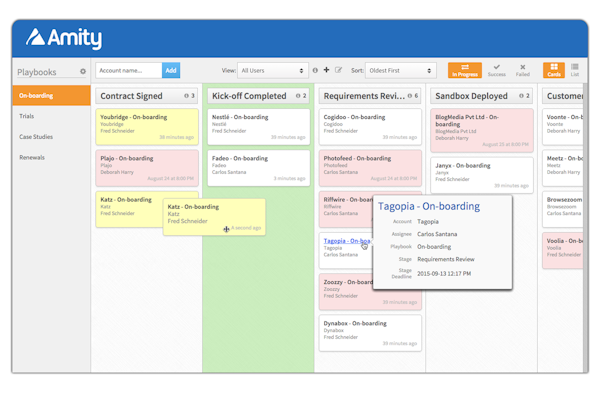This screenshot has height=393, width=600.
Task: Click the Sandbox Deployed column header
Action: [x=482, y=96]
